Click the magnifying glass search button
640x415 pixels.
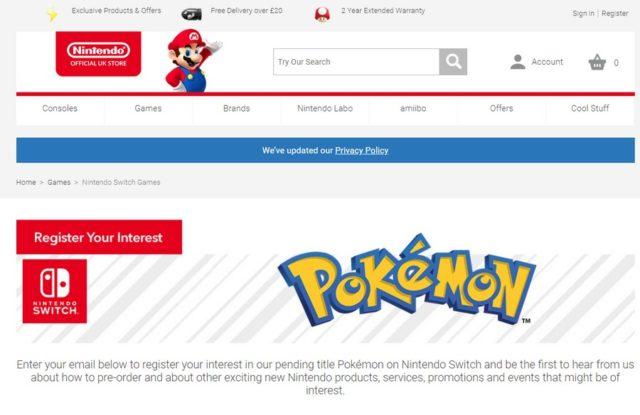point(453,62)
